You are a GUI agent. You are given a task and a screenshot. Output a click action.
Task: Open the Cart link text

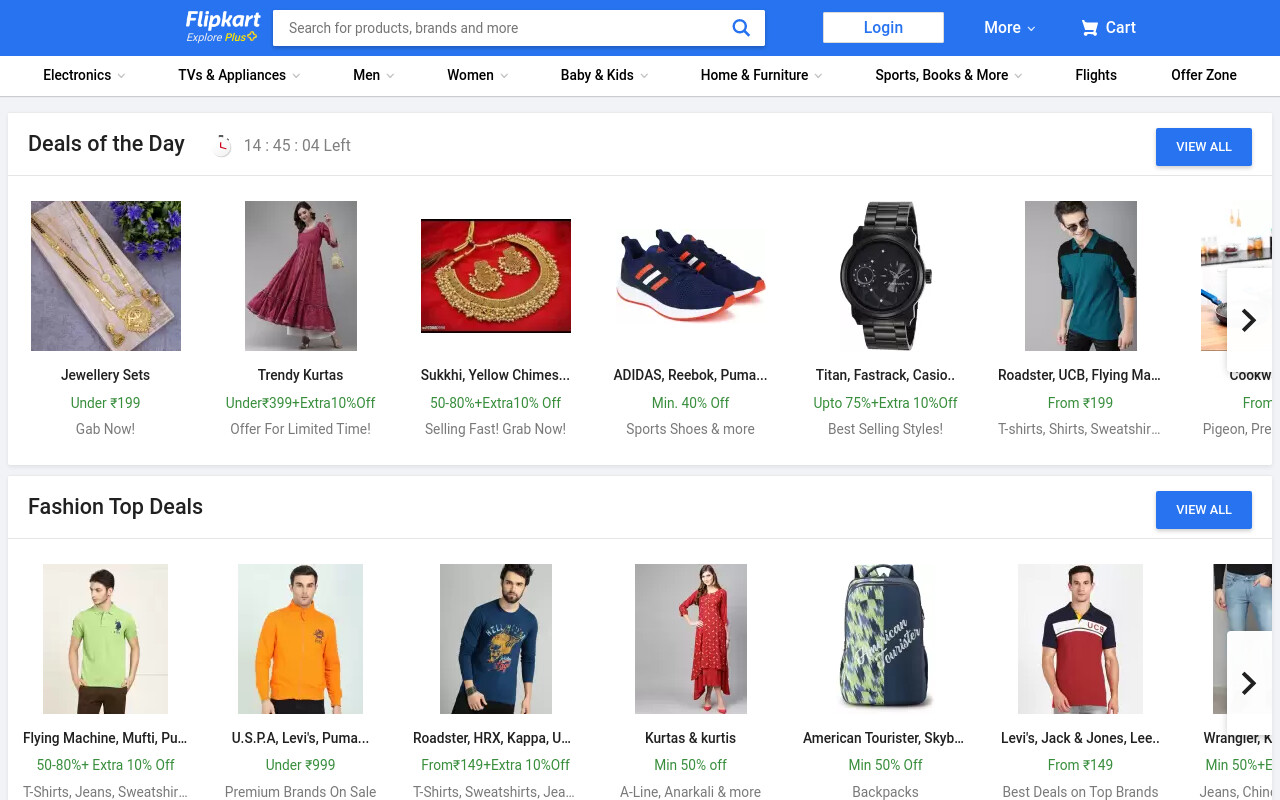[1120, 28]
